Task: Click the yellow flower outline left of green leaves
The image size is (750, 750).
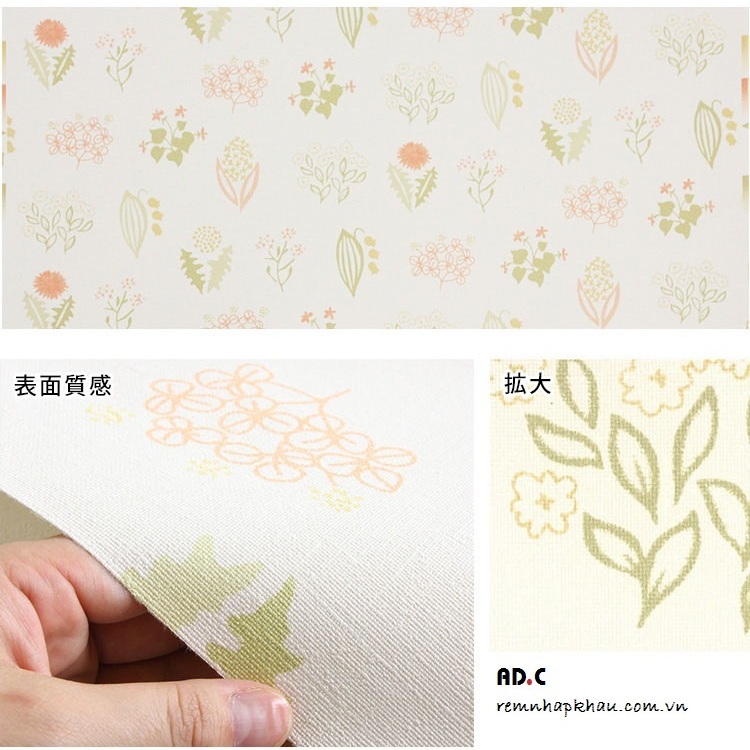Action: tap(543, 502)
